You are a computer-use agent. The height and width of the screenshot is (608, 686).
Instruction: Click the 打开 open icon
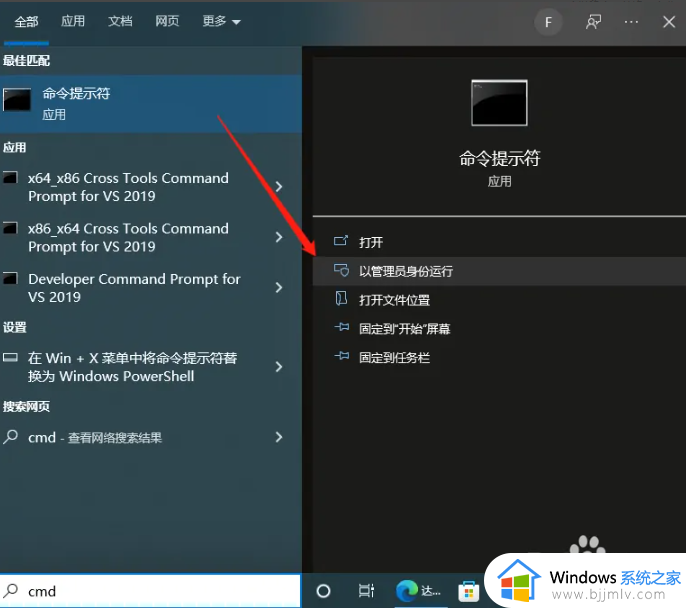pos(341,241)
